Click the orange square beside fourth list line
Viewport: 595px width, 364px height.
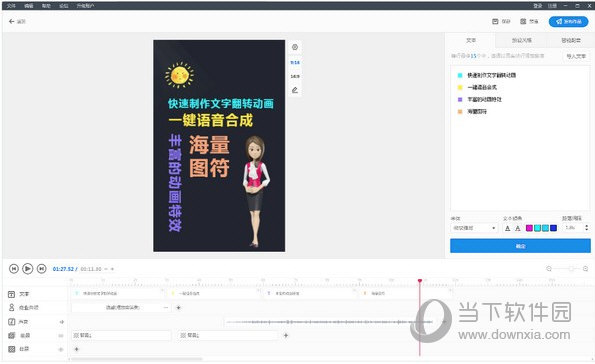[460, 112]
